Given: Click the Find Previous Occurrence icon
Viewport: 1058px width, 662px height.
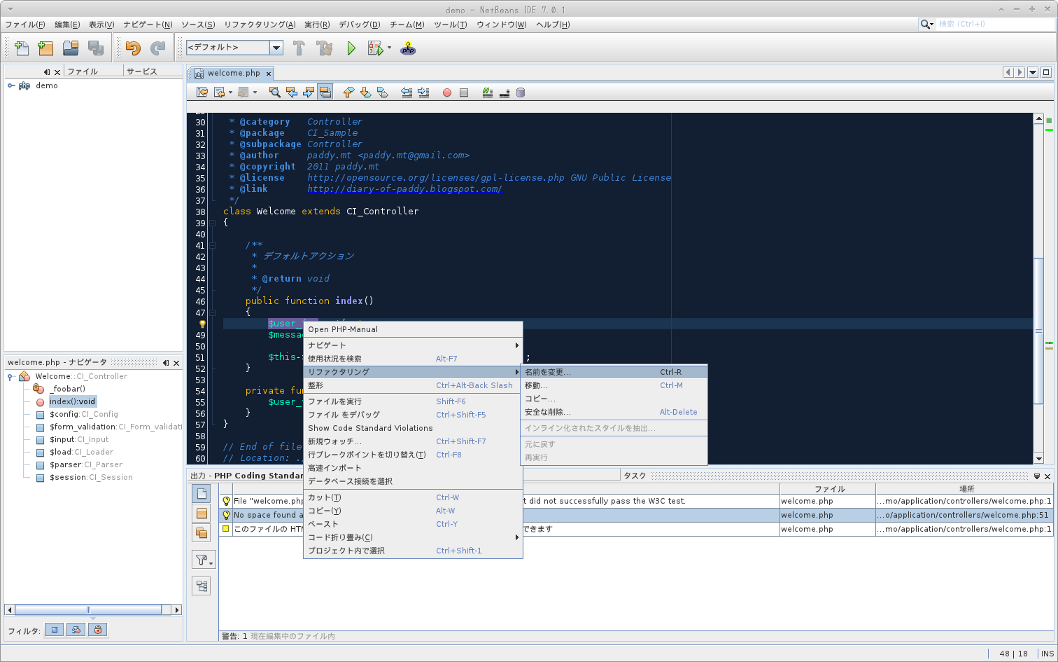Looking at the screenshot, I should [291, 92].
